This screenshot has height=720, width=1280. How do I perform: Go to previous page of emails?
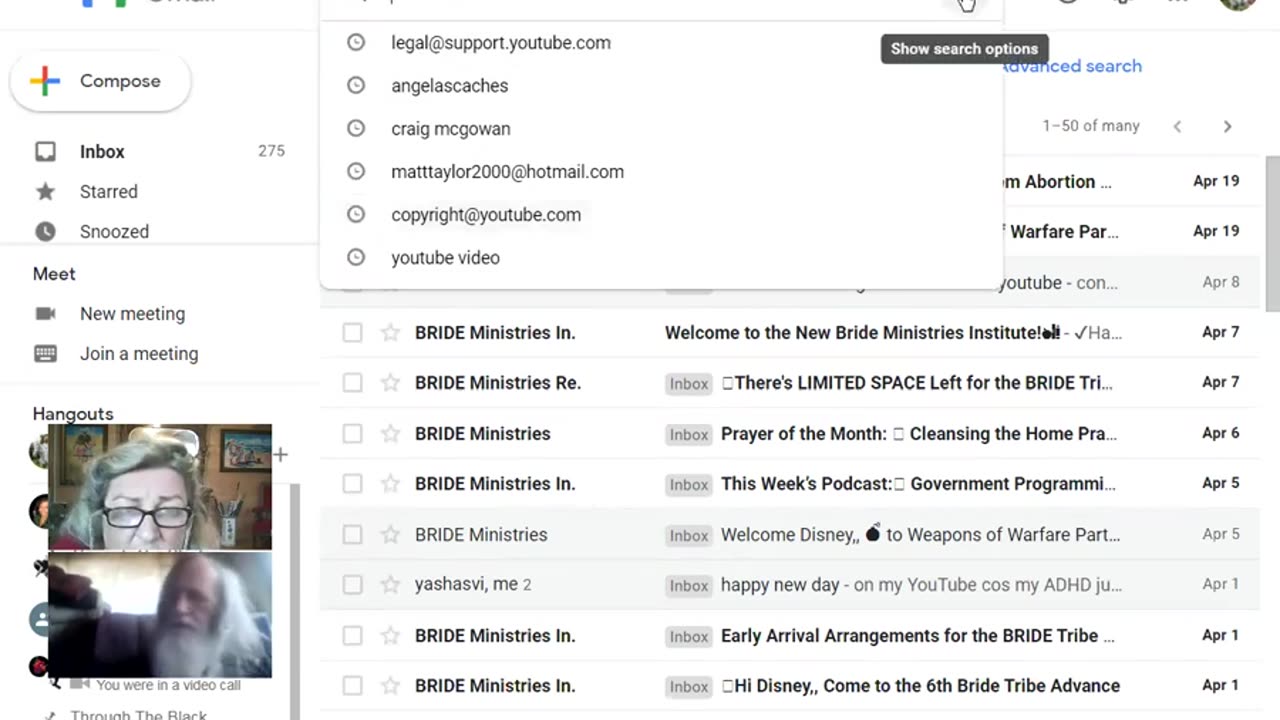point(1177,126)
